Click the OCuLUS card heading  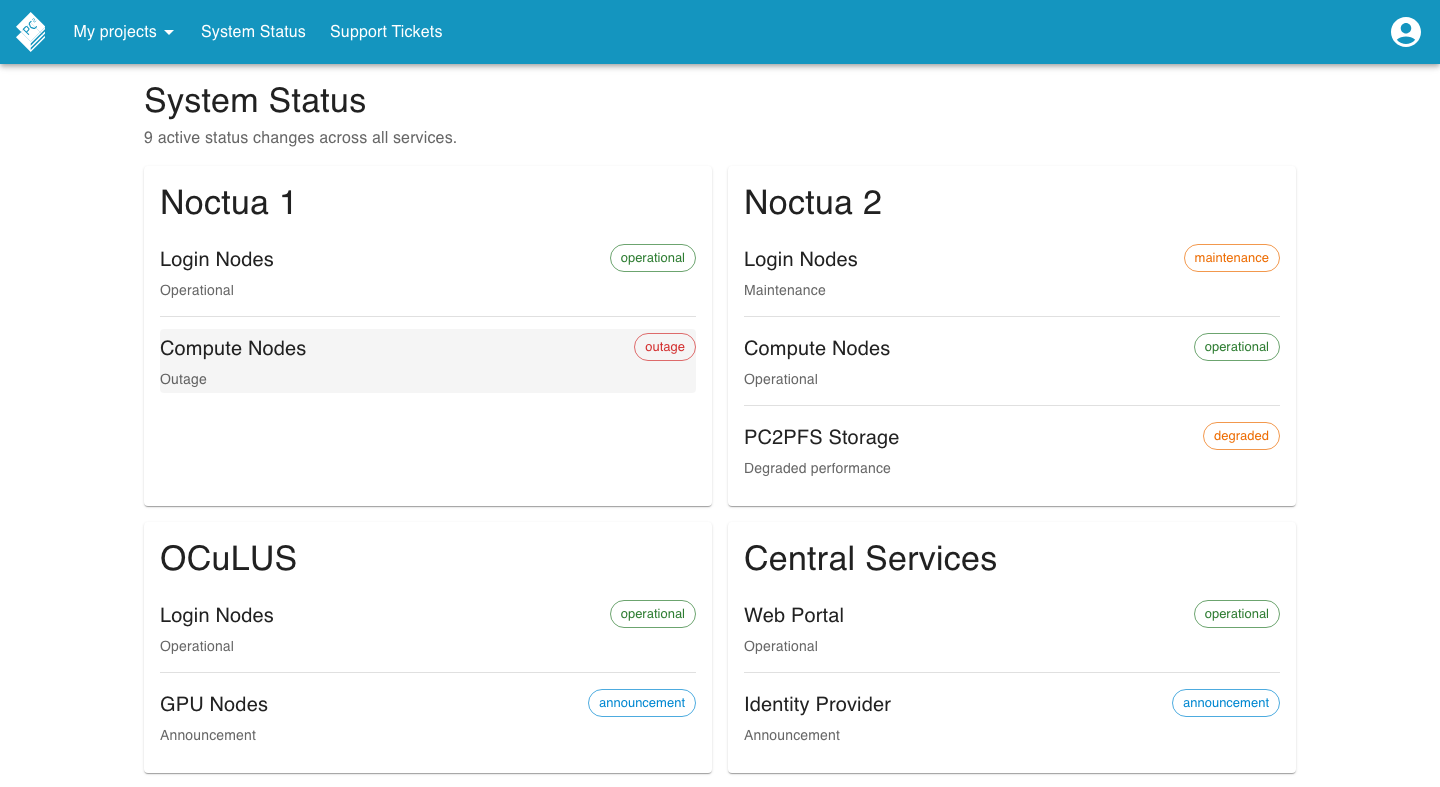point(229,558)
